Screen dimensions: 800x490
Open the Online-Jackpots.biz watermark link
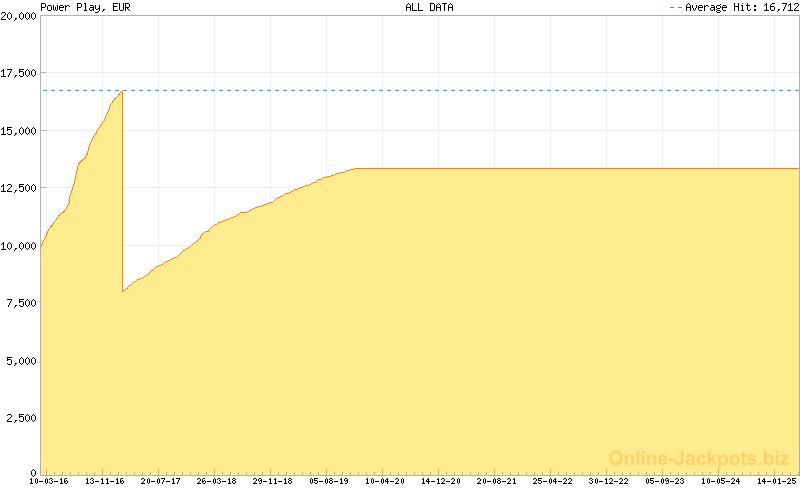coord(699,458)
